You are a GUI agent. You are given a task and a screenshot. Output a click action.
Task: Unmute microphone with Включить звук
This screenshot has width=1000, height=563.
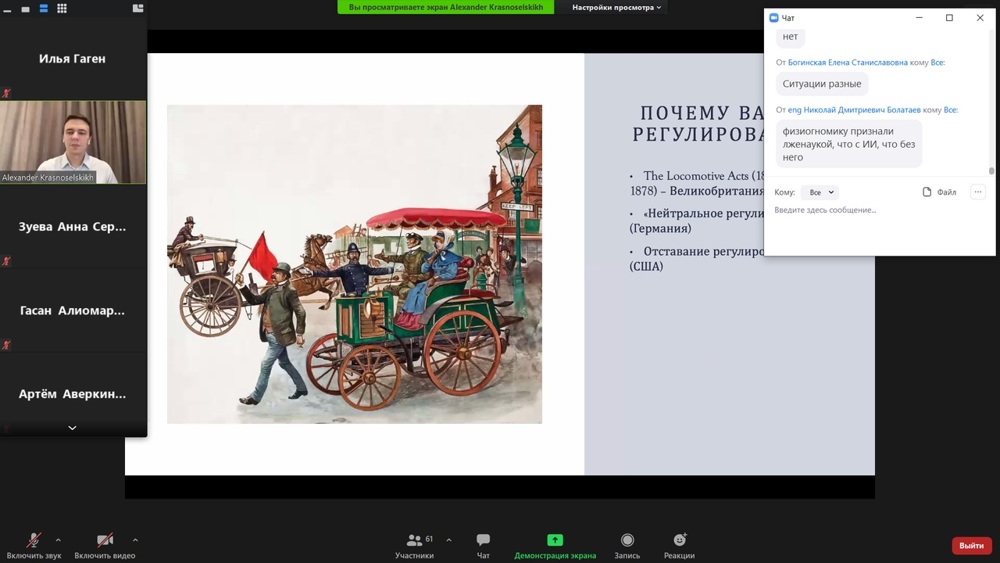point(34,546)
